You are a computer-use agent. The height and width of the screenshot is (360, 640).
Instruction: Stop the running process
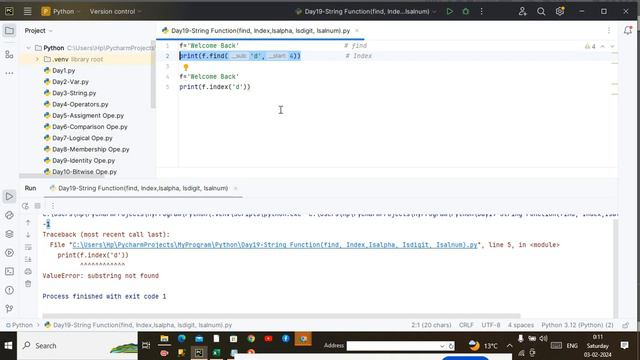38,206
